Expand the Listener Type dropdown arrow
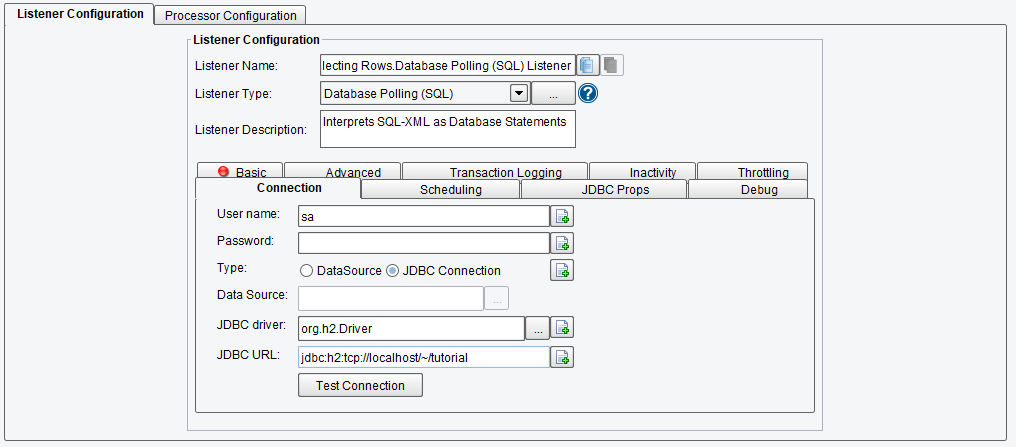Image resolution: width=1016 pixels, height=447 pixels. (x=519, y=93)
